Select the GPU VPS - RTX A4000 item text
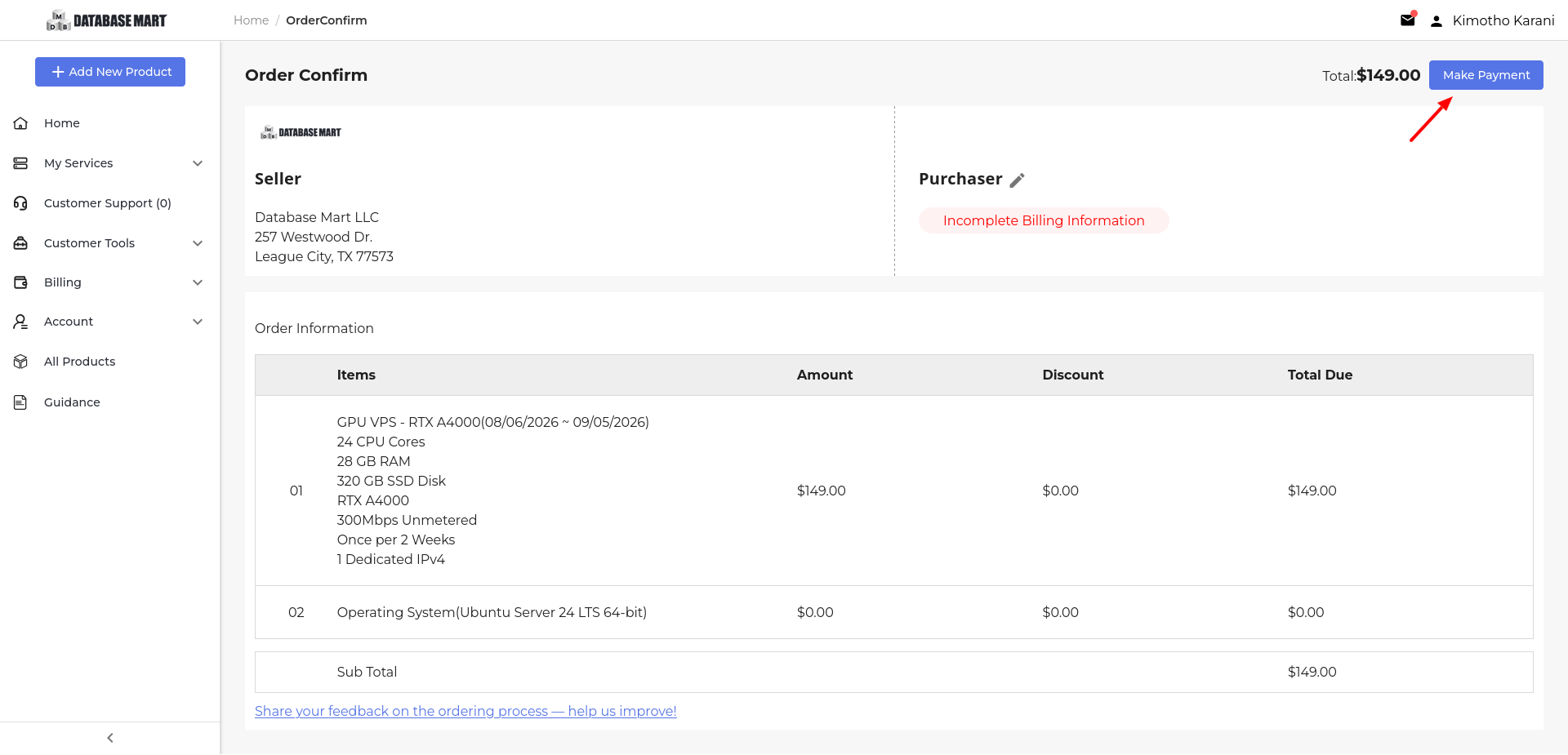Image resolution: width=1568 pixels, height=755 pixels. tap(493, 422)
